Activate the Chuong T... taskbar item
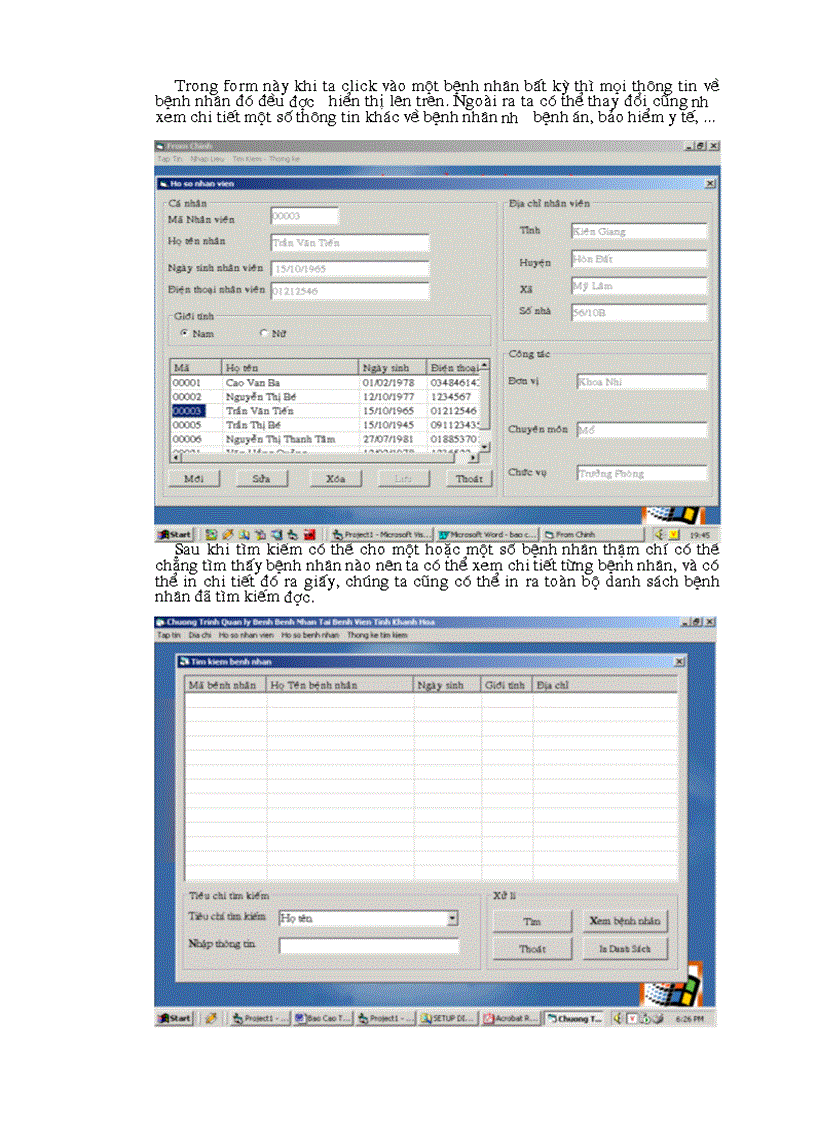The height and width of the screenshot is (1123, 816). (x=575, y=1018)
